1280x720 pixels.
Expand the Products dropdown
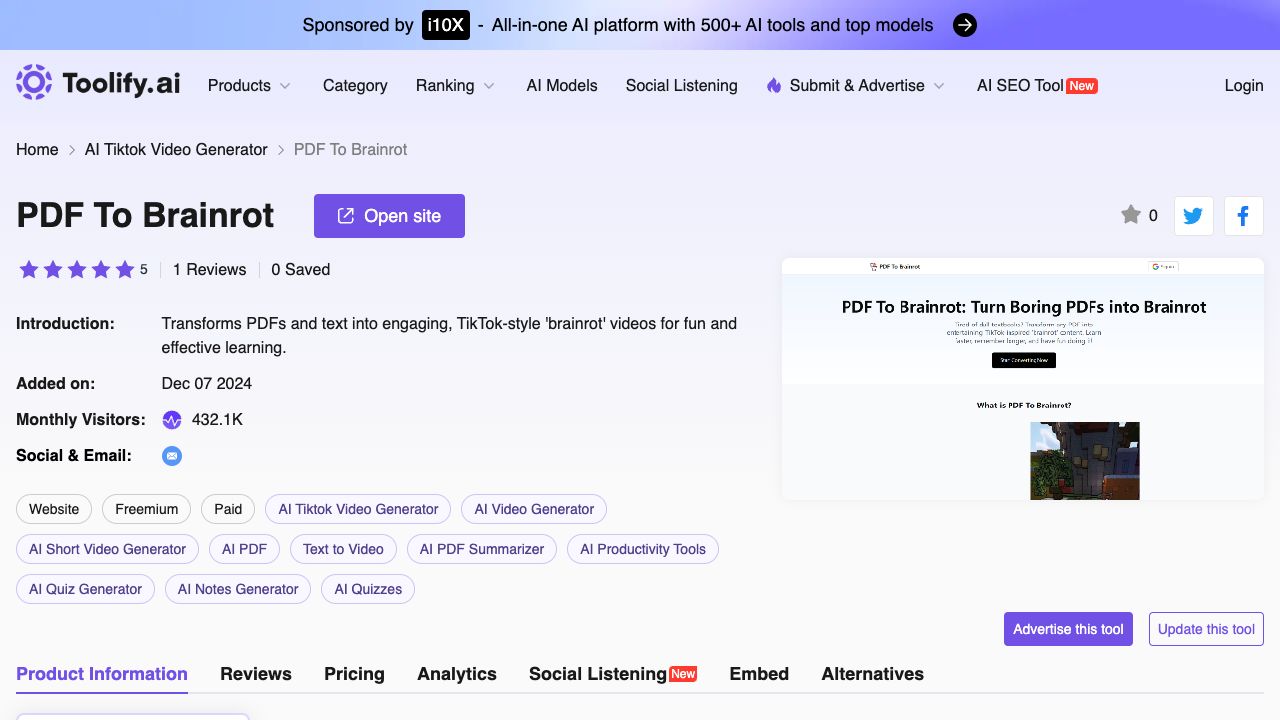[x=249, y=86]
